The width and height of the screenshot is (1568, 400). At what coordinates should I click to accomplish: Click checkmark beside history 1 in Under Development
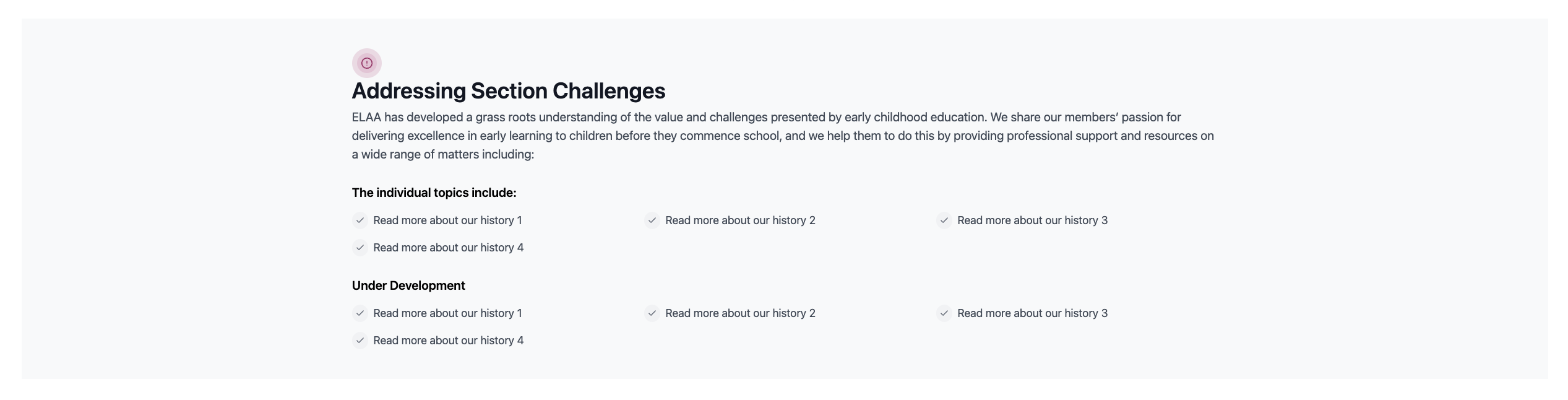coord(360,313)
